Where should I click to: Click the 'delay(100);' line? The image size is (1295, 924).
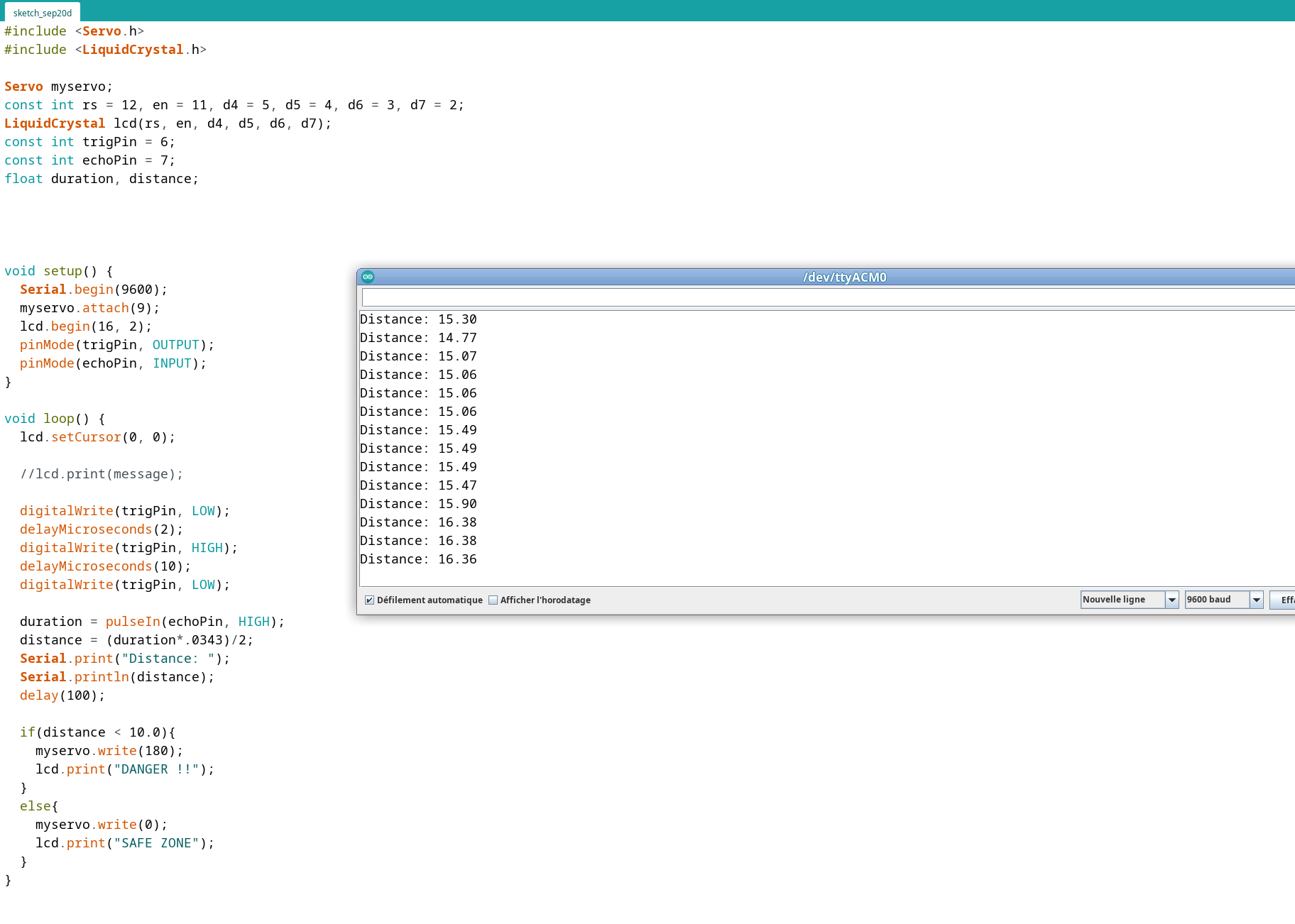click(x=62, y=695)
